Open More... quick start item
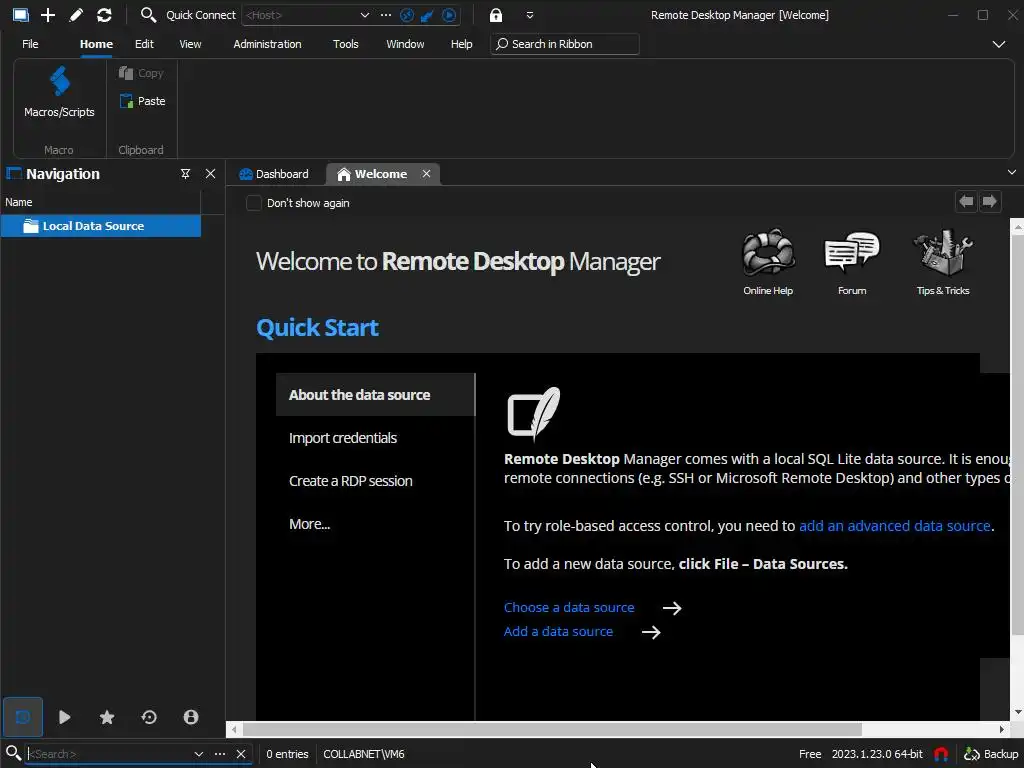The image size is (1024, 768). [x=310, y=524]
